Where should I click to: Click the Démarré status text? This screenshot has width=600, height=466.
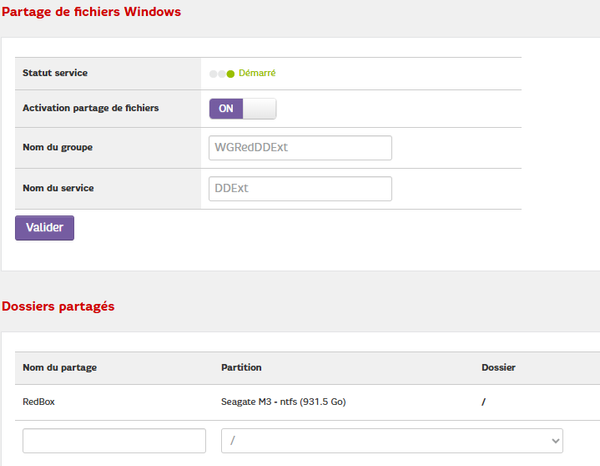click(257, 73)
